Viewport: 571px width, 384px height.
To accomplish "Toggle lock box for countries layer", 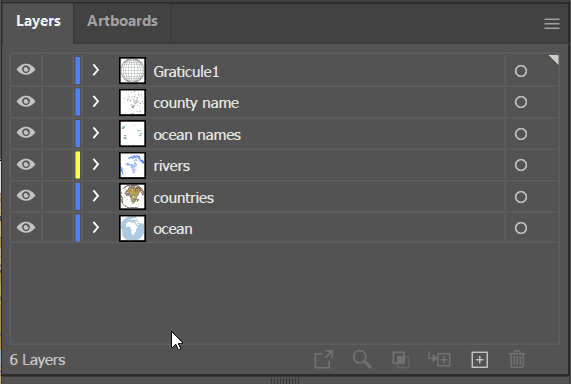I will click(x=58, y=197).
